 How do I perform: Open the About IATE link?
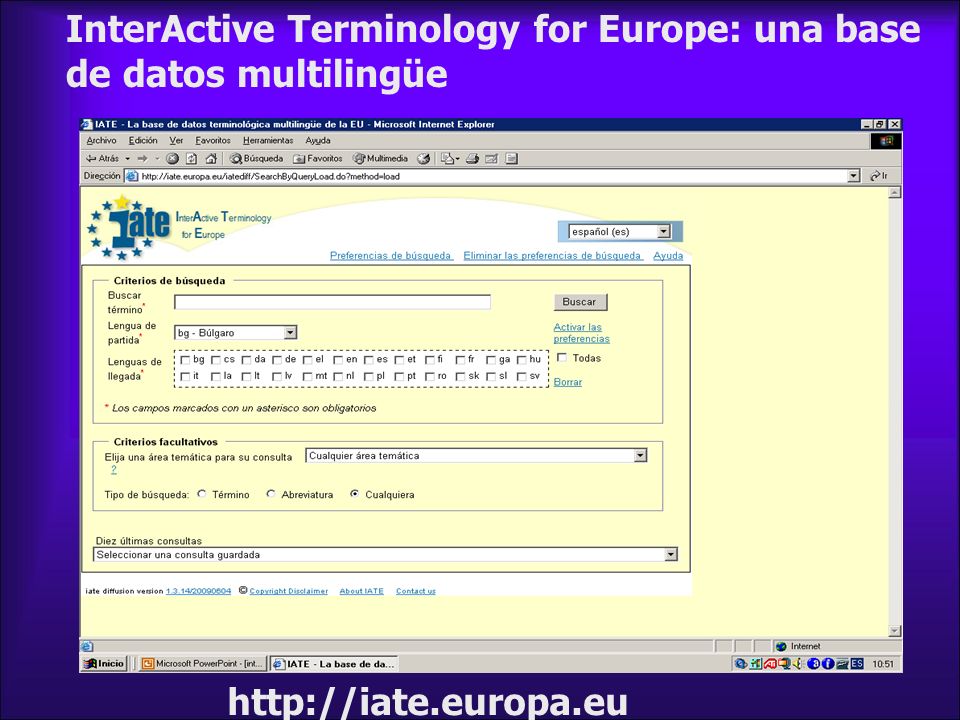tap(361, 591)
